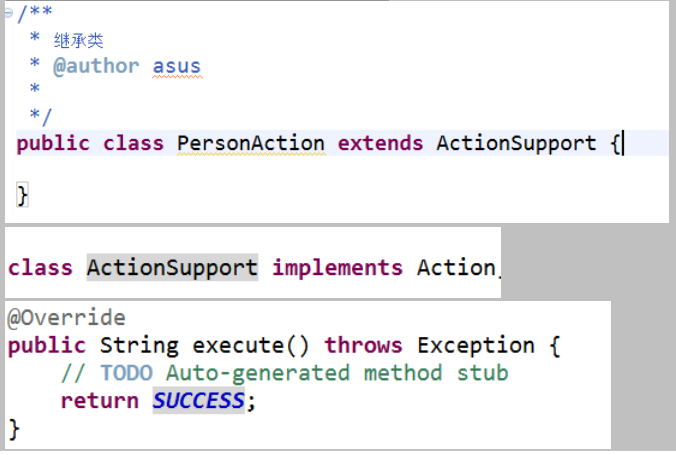Click the implements keyword

click(x=338, y=267)
